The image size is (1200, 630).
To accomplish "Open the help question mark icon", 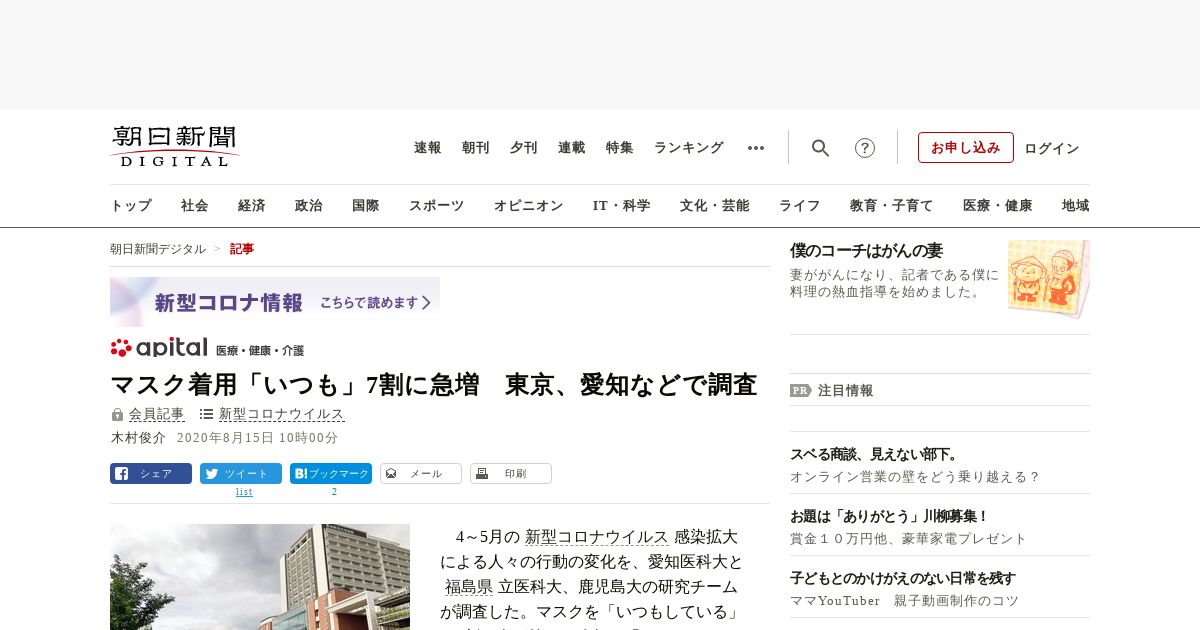I will click(865, 148).
